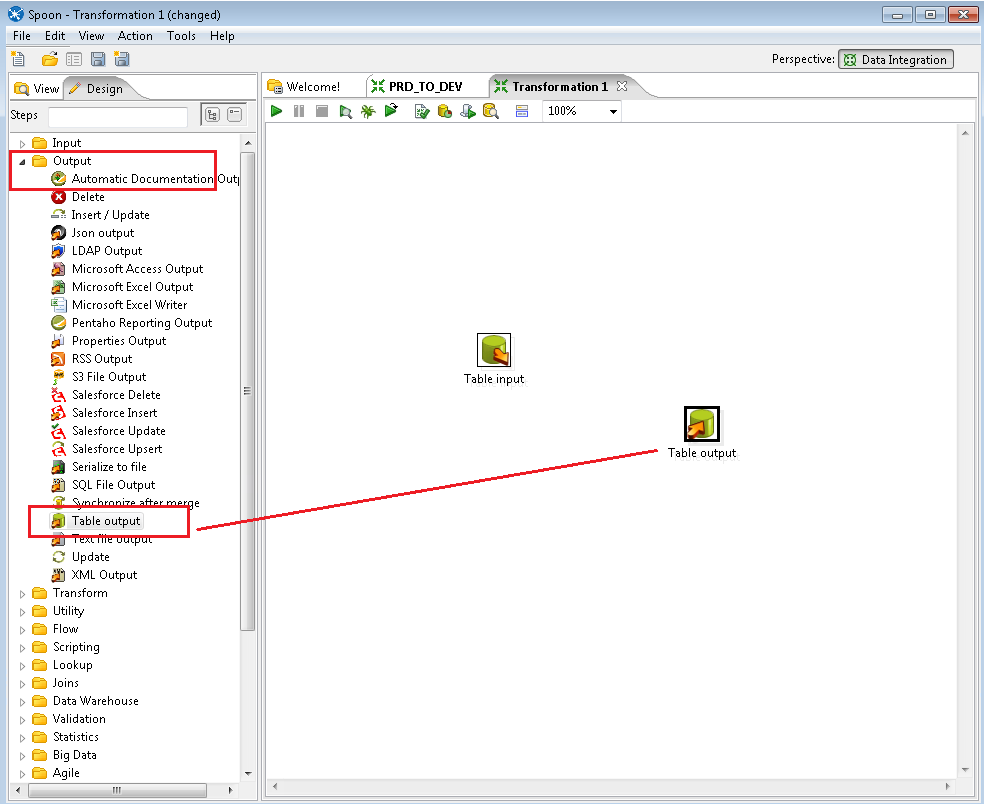Select the Salesforce Insert output step

[115, 412]
